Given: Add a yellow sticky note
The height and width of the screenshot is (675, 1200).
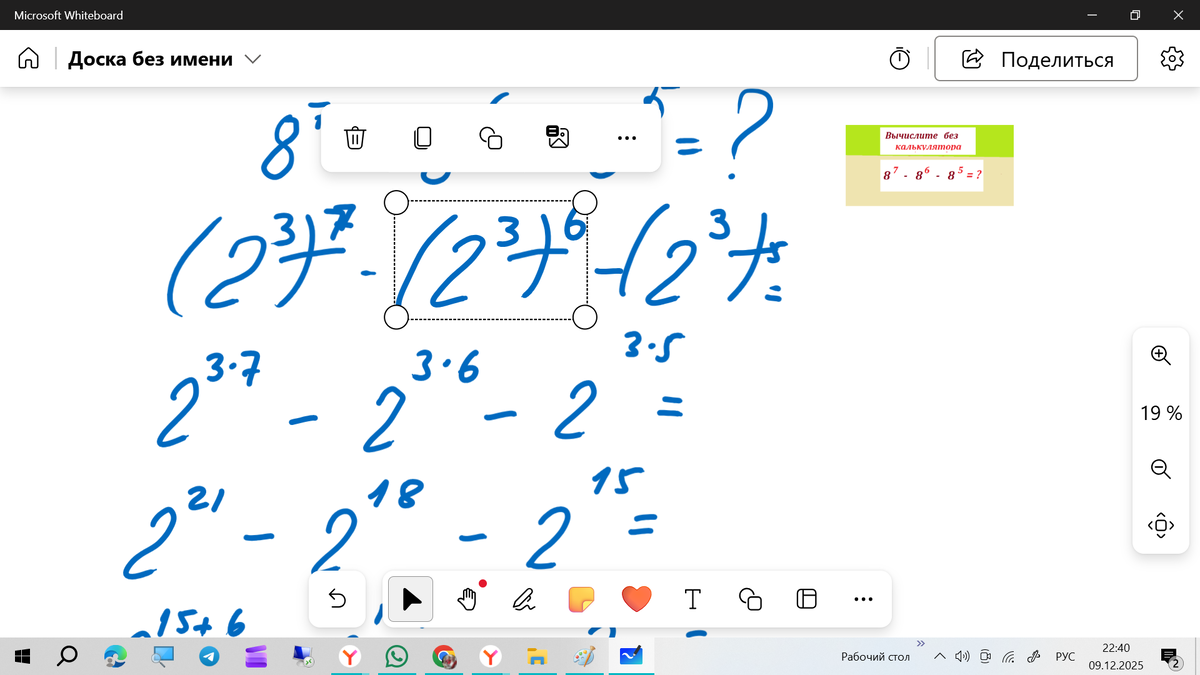Looking at the screenshot, I should (x=581, y=599).
